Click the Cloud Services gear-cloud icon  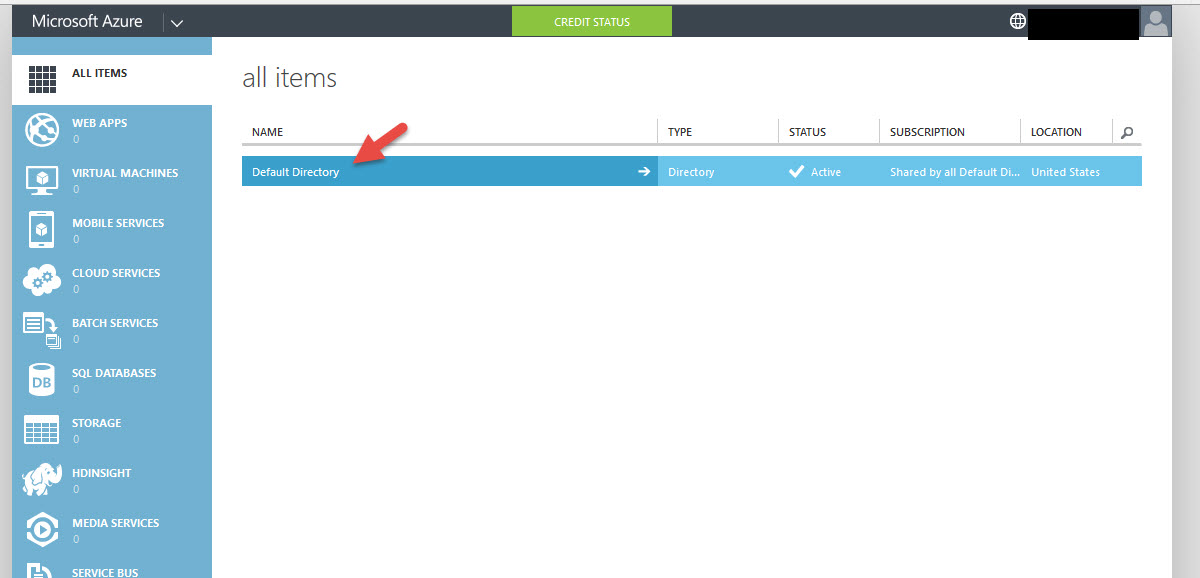tap(41, 280)
